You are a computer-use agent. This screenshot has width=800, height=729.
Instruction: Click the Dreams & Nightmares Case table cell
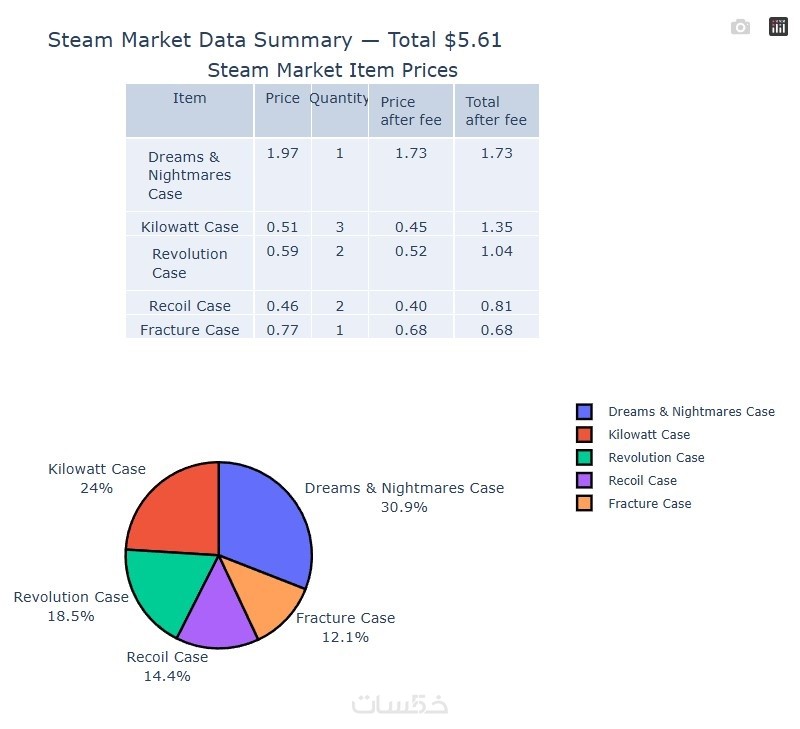click(x=189, y=175)
